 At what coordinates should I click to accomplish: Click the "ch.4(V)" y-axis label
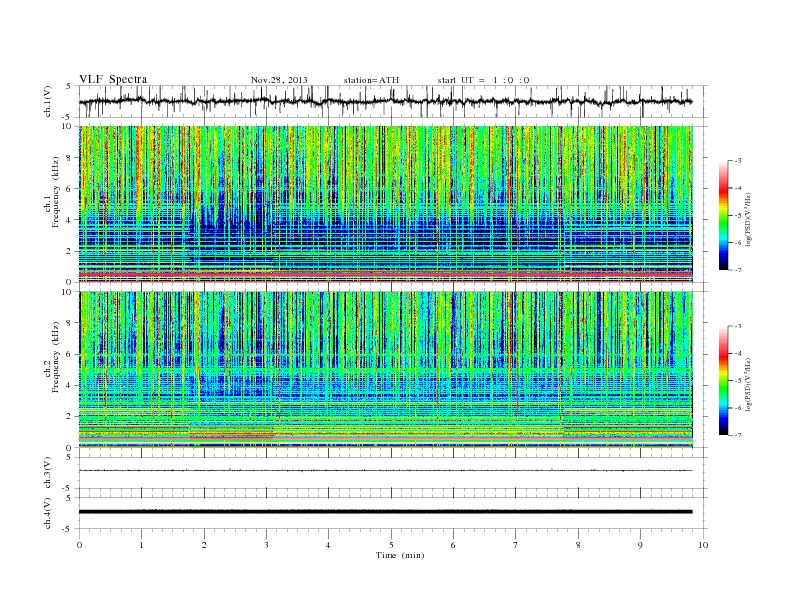pyautogui.click(x=48, y=513)
